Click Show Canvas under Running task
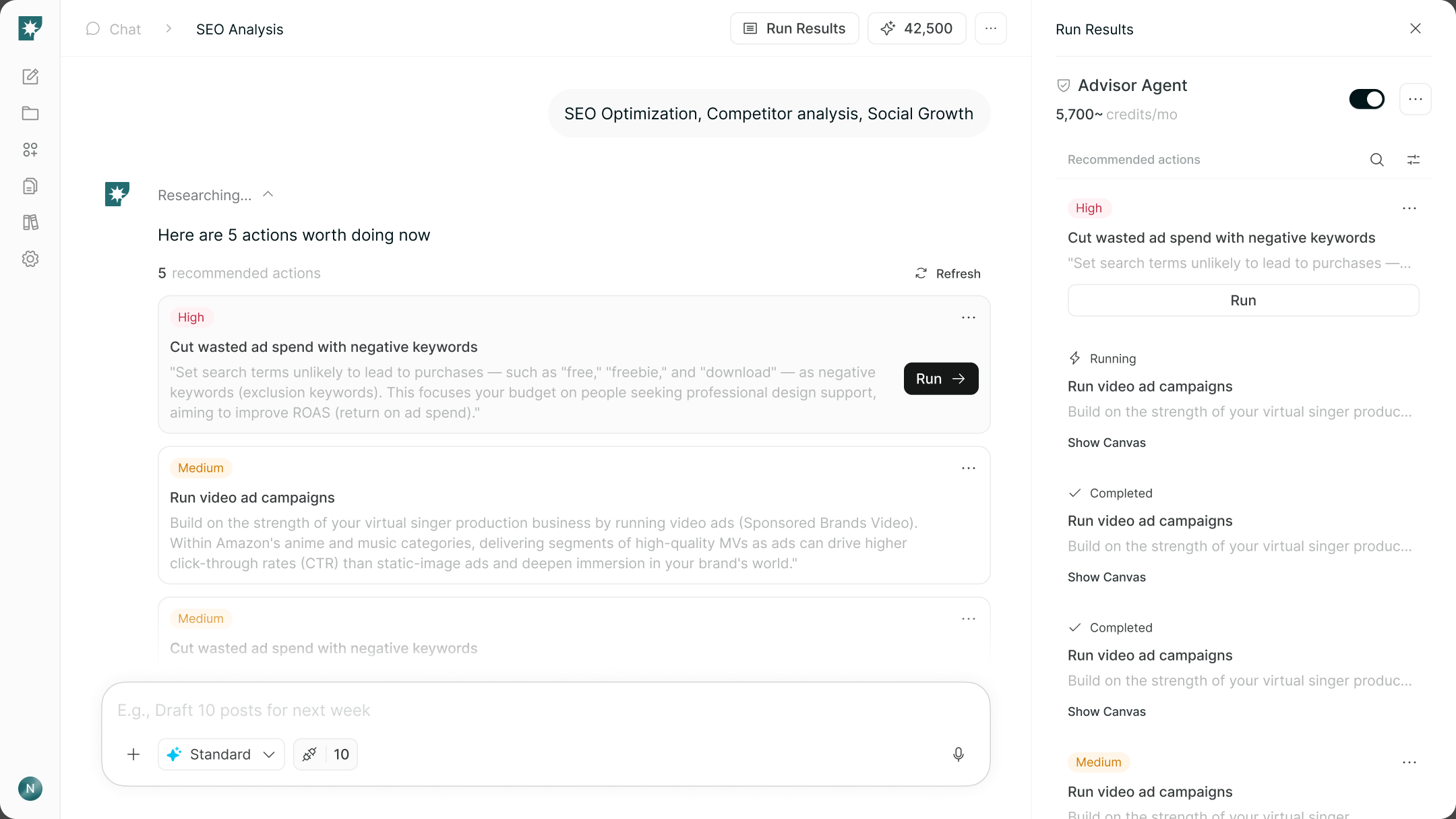The image size is (1456, 819). (1107, 443)
